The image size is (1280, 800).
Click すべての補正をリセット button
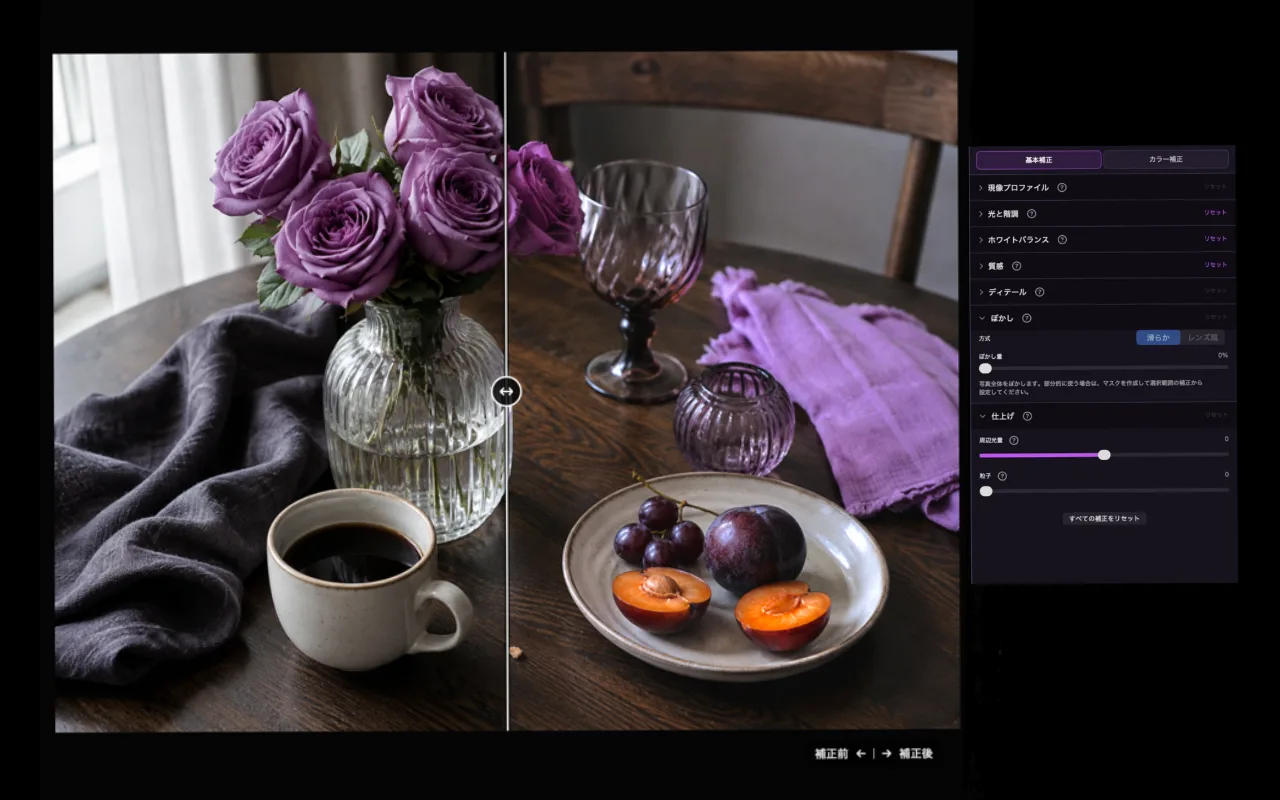coord(1104,518)
